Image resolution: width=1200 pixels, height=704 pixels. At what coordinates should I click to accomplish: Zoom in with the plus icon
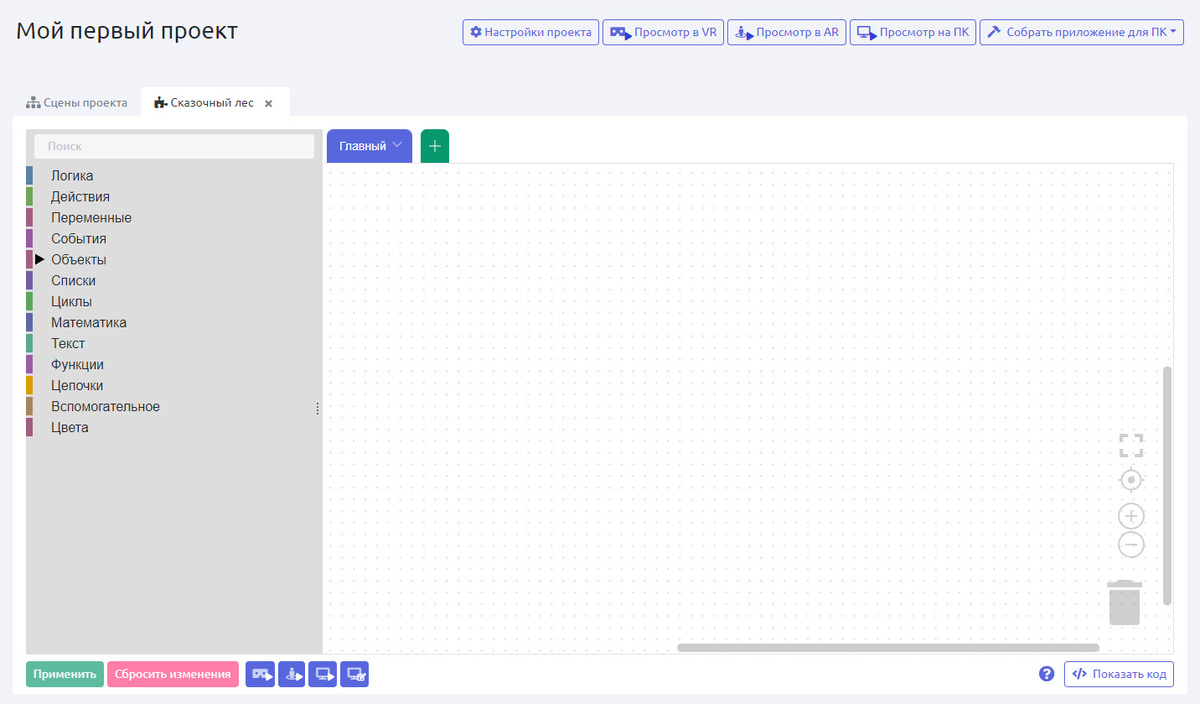pyautogui.click(x=1131, y=516)
